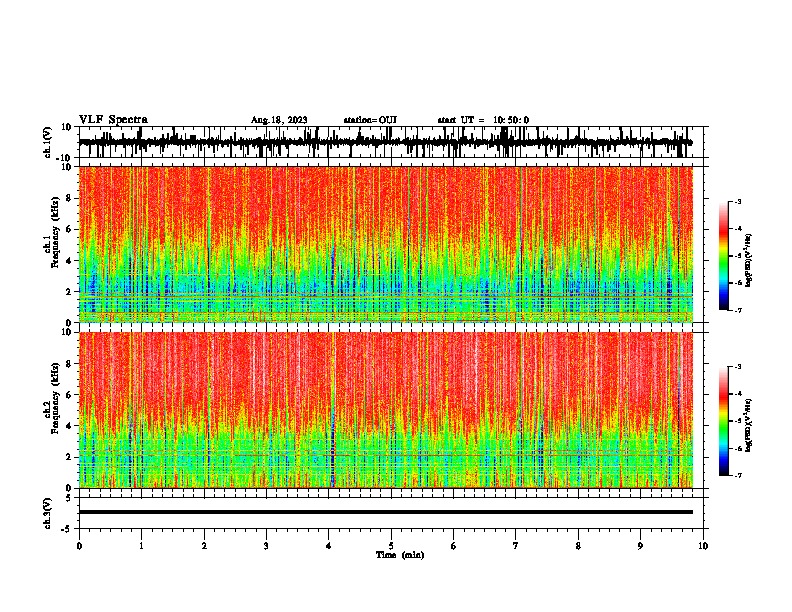Click the 'ch.3(V)' axis label
This screenshot has width=792, height=612.
click(48, 514)
